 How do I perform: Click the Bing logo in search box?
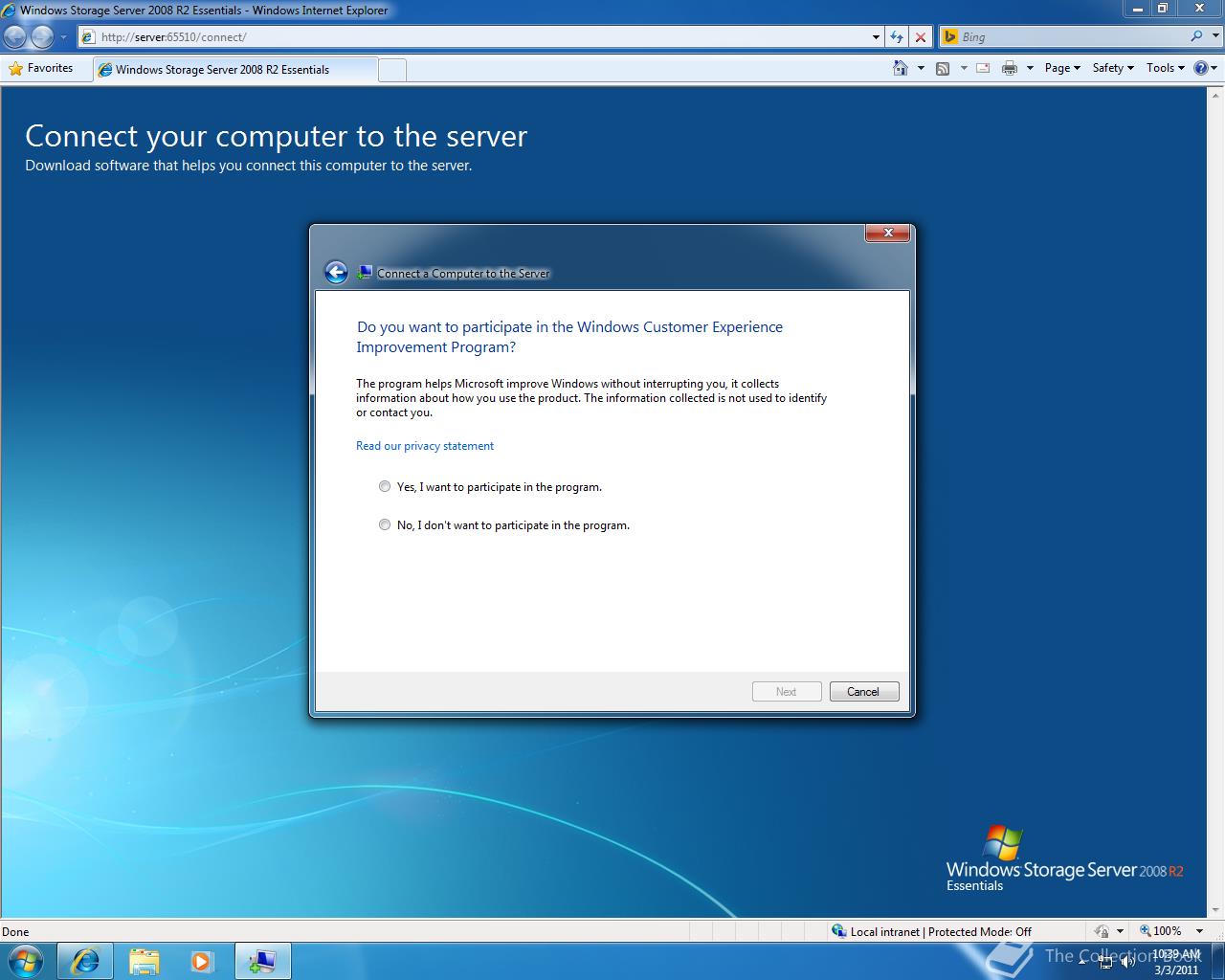(950, 36)
